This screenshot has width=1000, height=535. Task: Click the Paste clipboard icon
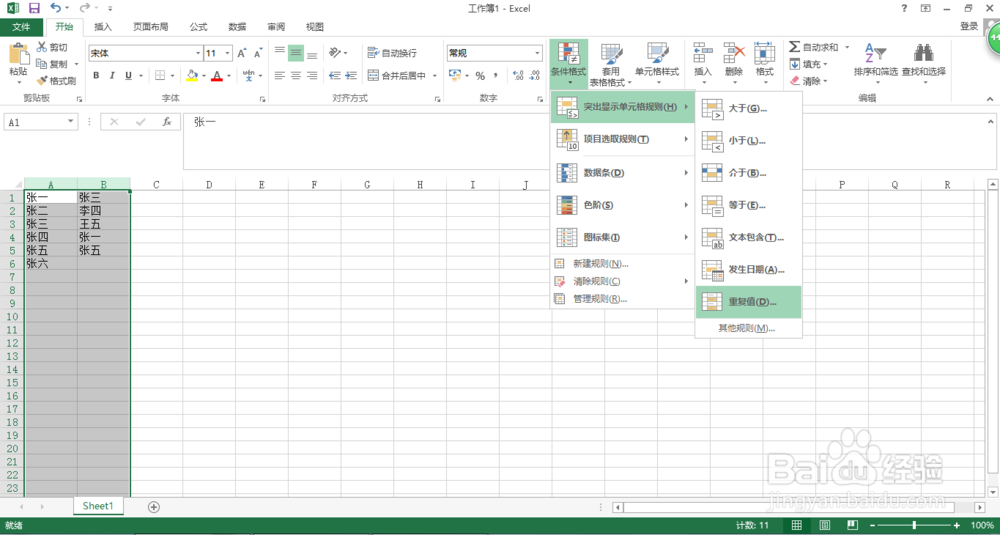(18, 54)
